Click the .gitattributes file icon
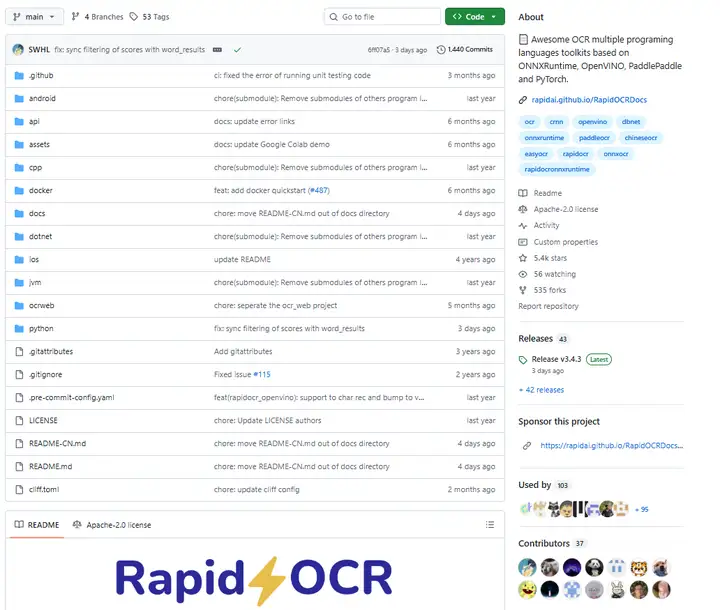 (x=19, y=351)
